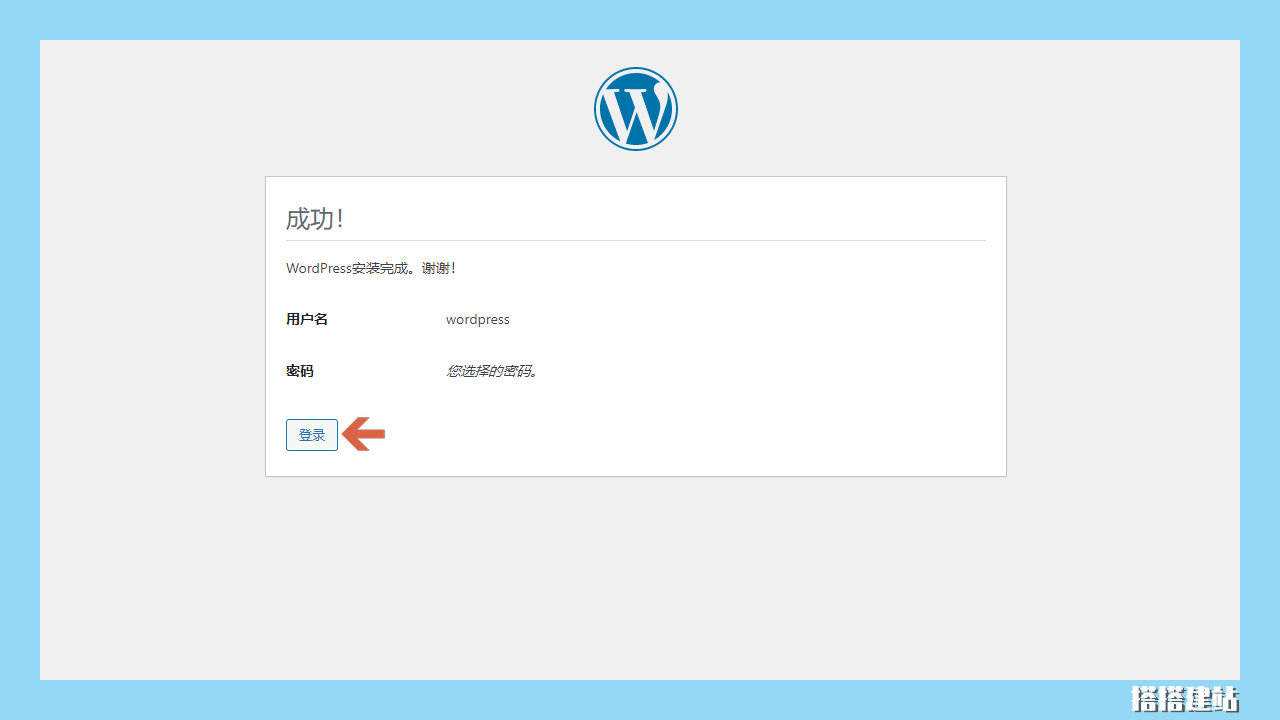
Task: Click the 您选择的密码。 text
Action: (x=493, y=371)
